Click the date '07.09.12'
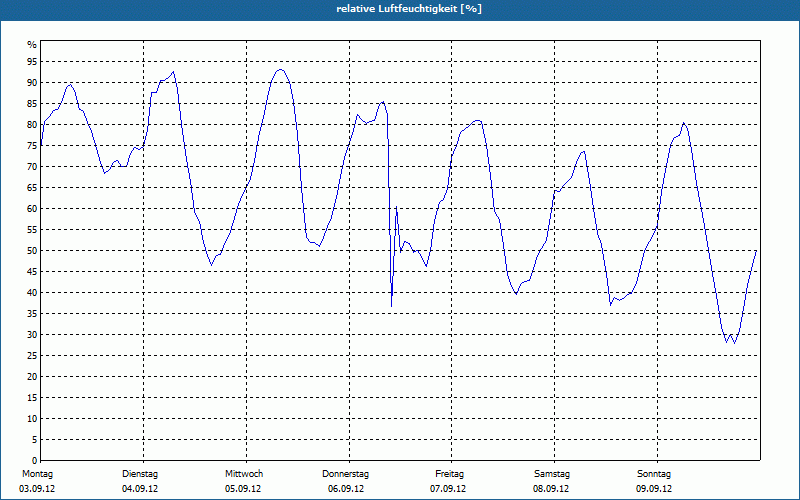The image size is (800, 500). pyautogui.click(x=448, y=489)
